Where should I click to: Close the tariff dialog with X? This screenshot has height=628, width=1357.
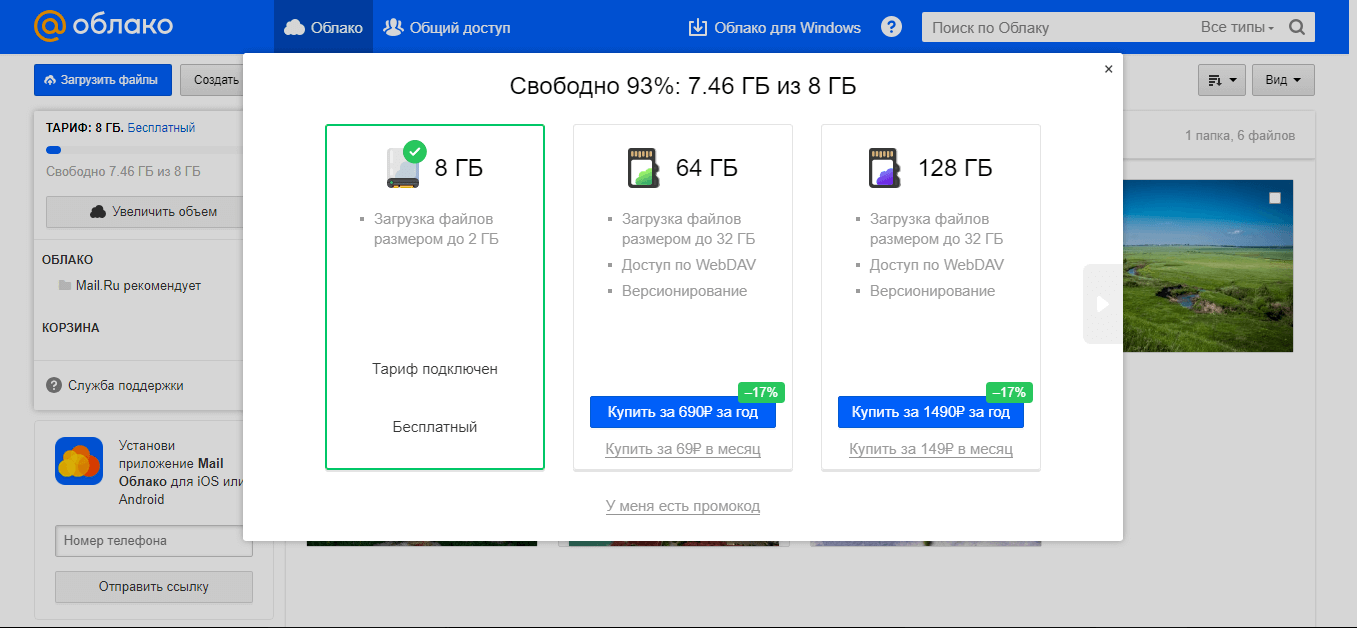tap(1108, 69)
